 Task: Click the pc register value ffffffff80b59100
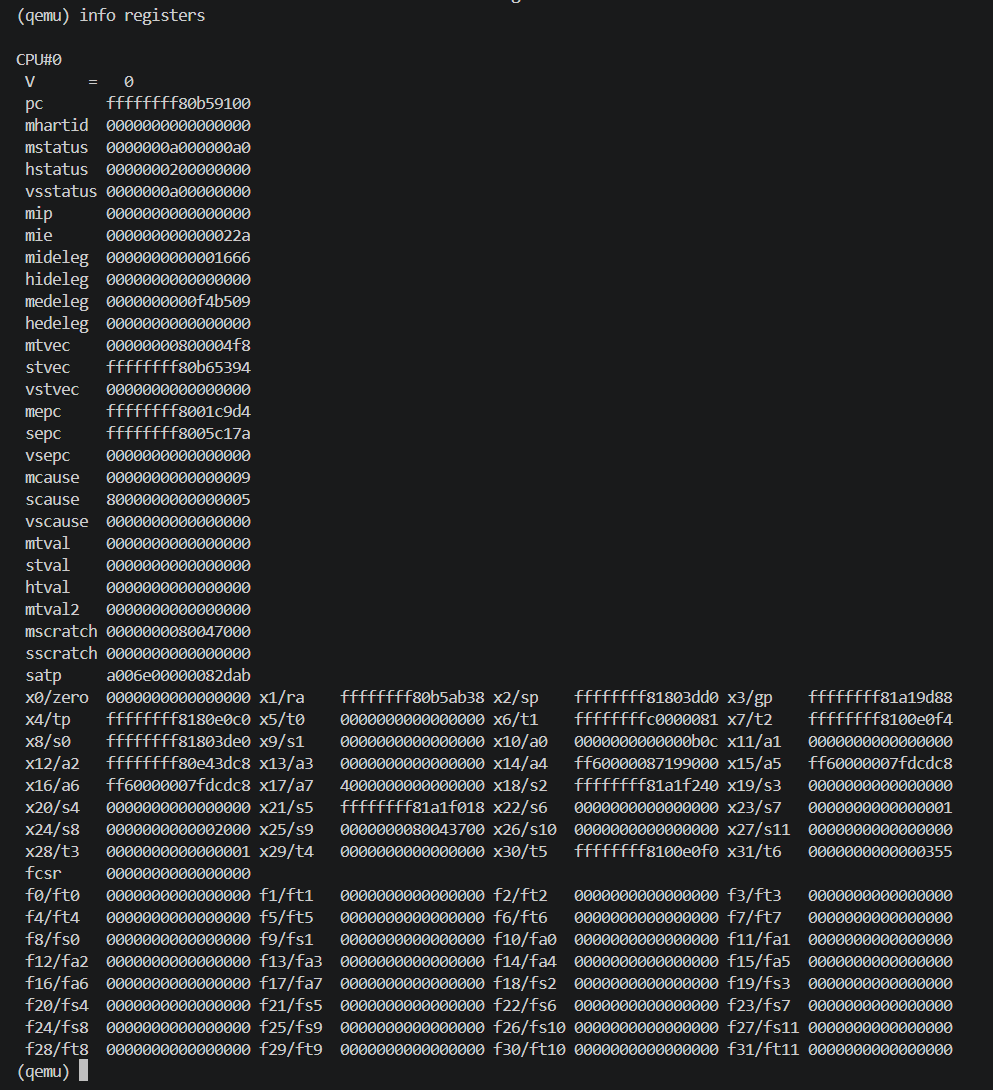178,104
